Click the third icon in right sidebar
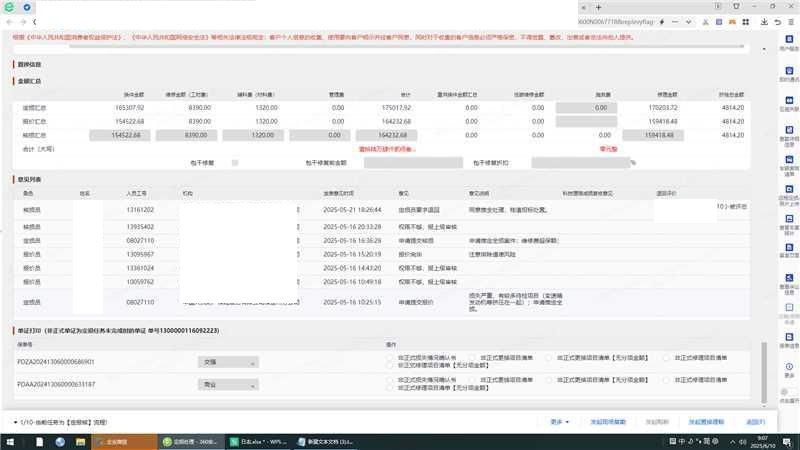 click(x=788, y=102)
